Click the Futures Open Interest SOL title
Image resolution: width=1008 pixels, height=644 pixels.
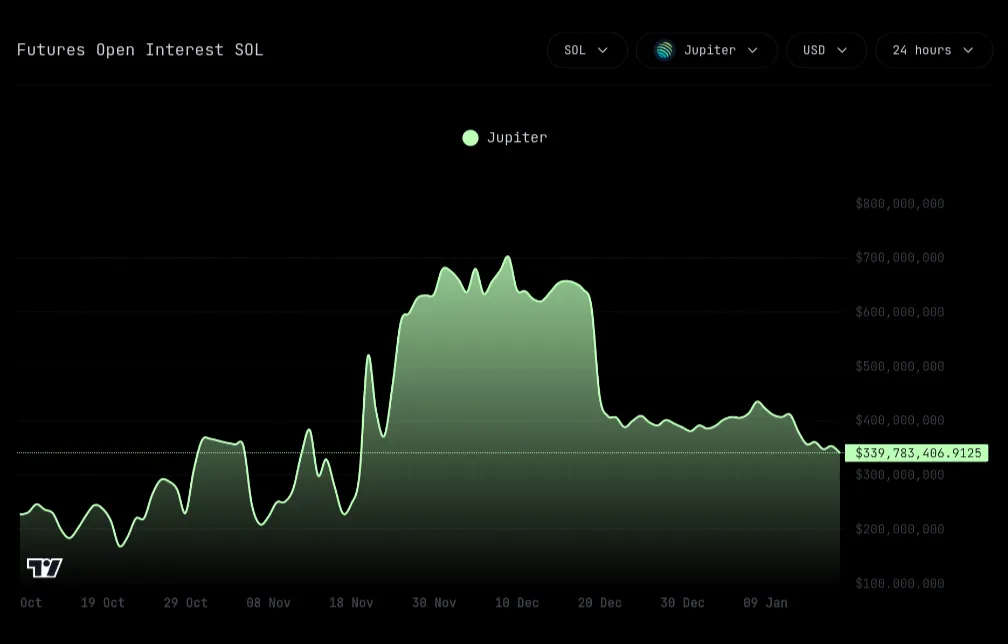pos(140,50)
